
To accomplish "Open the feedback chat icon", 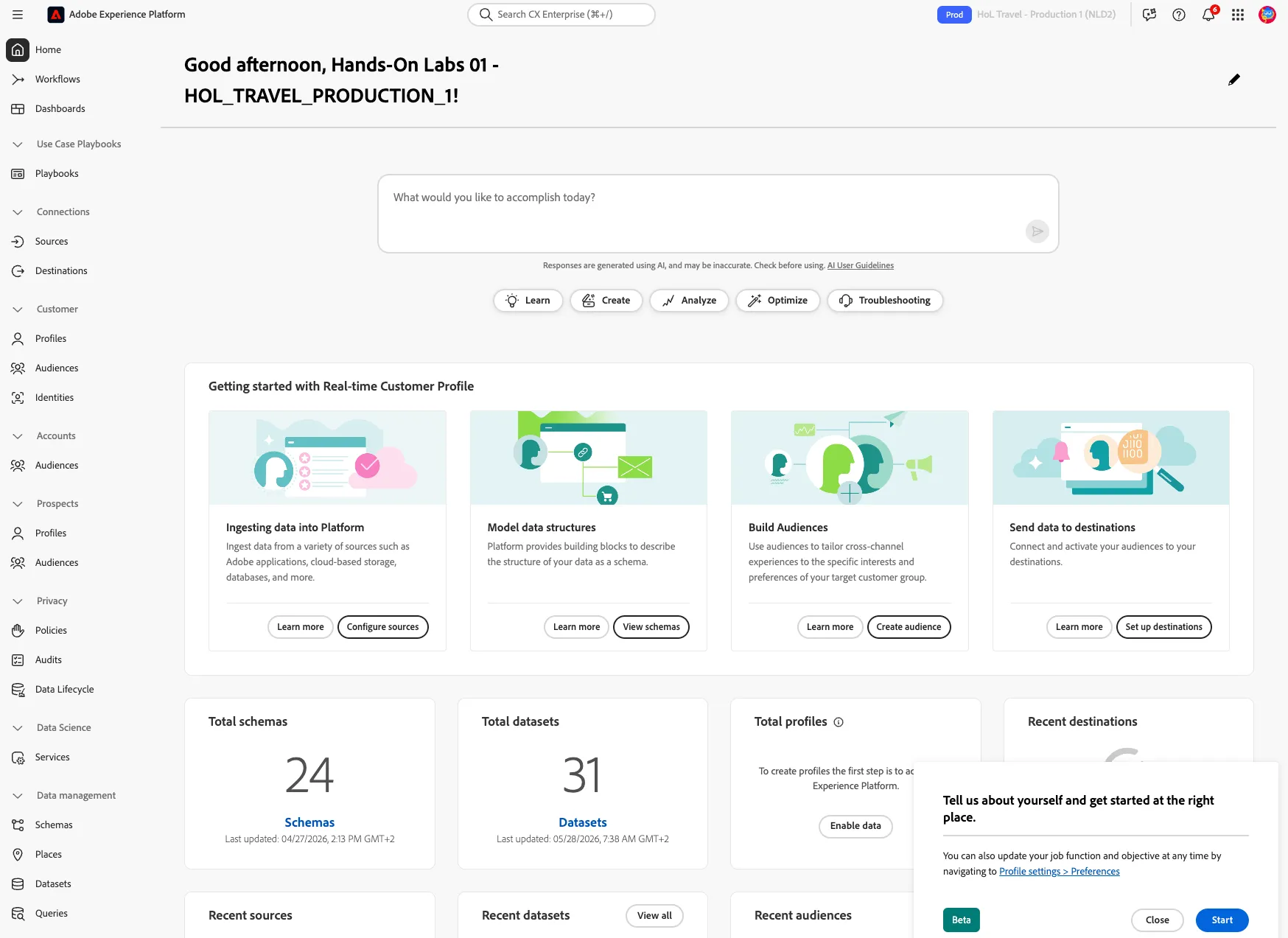I will [x=1149, y=14].
